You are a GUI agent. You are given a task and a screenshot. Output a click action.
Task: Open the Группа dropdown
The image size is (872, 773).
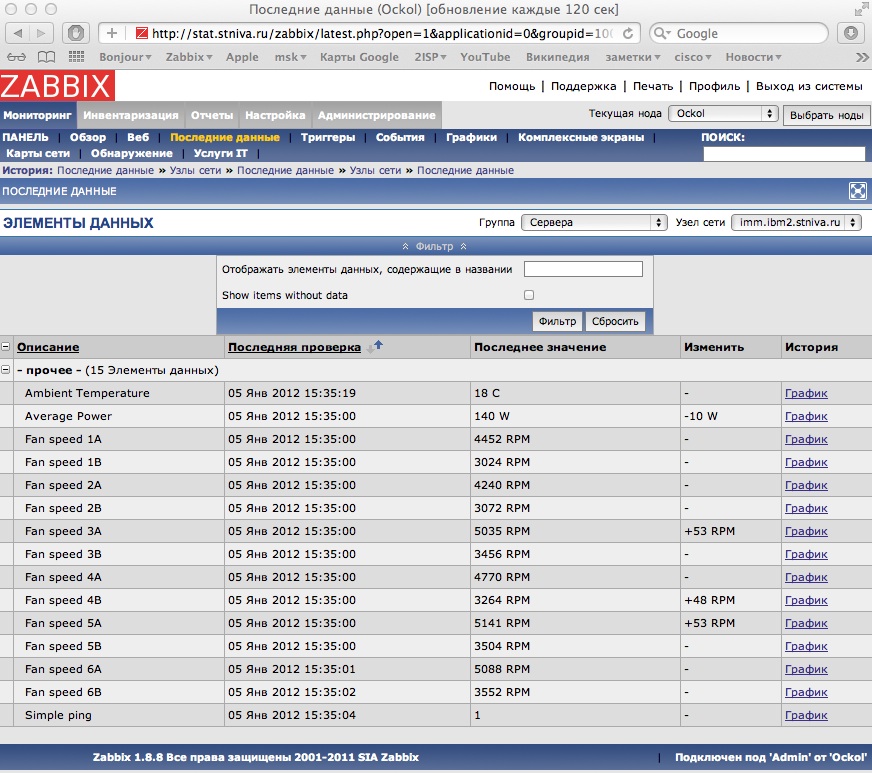point(594,222)
